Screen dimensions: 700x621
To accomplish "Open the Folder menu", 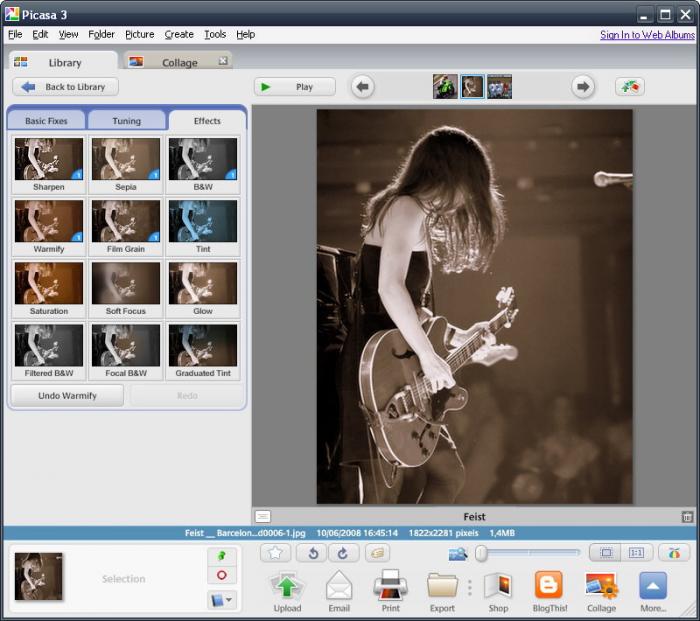I will point(101,34).
